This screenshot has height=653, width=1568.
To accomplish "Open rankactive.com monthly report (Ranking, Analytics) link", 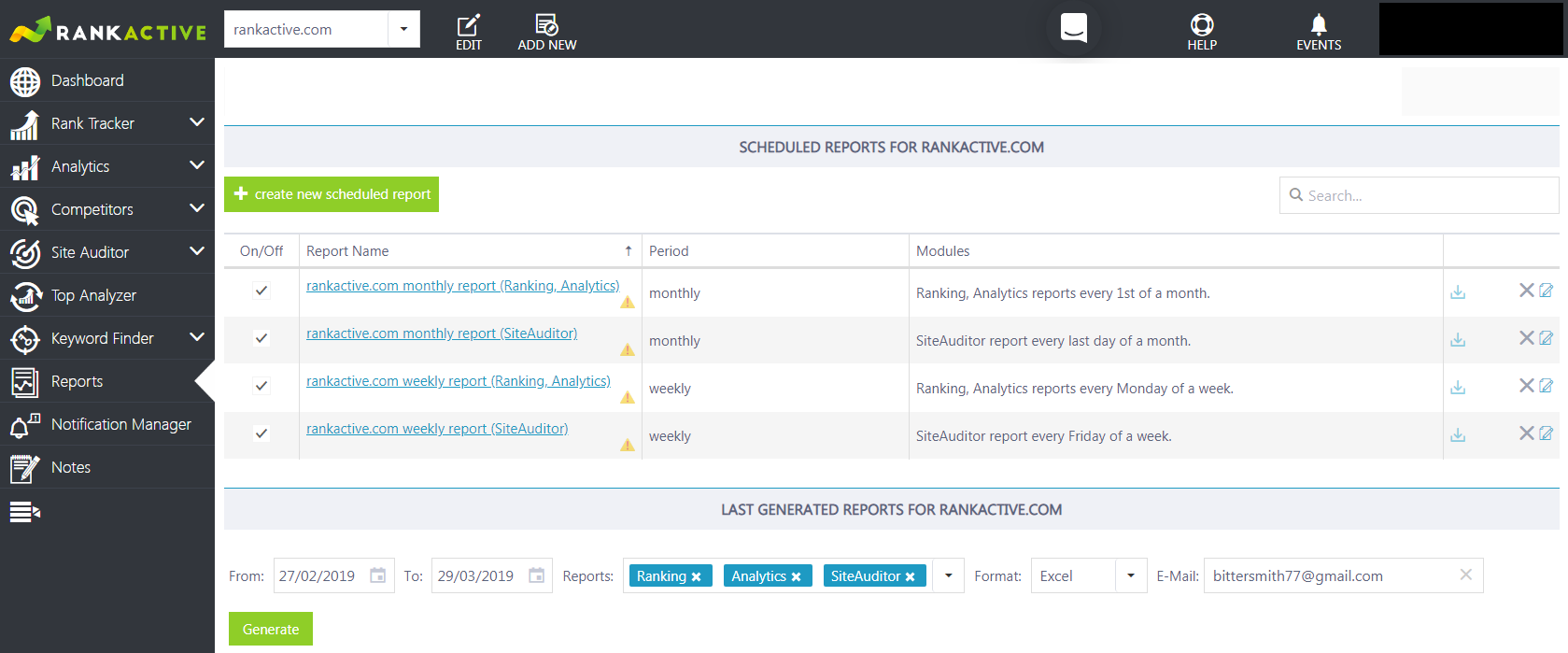I will click(x=462, y=286).
